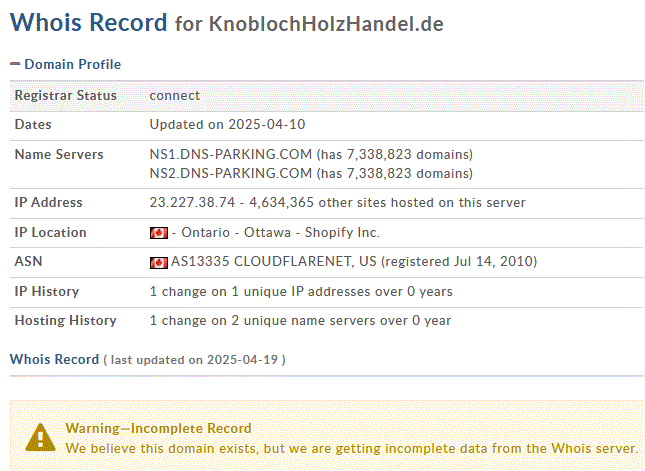Click the Whois Record section heading

click(x=54, y=359)
